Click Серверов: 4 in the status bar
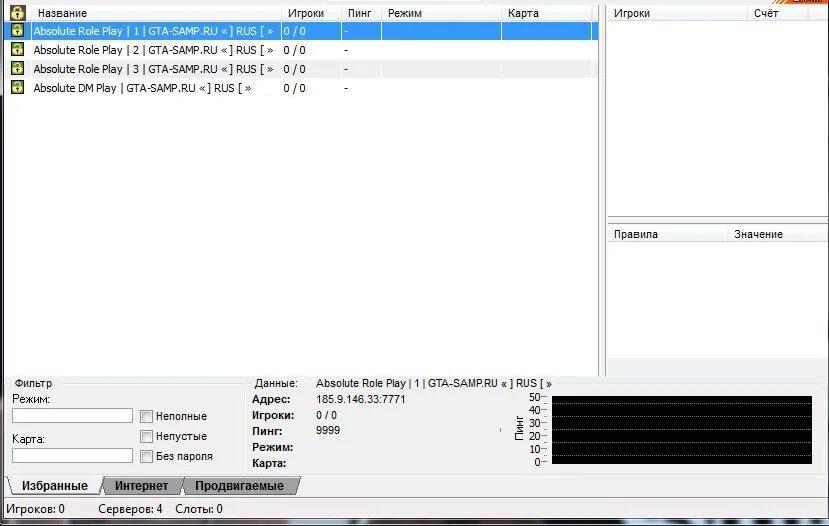The width and height of the screenshot is (829, 526). coord(130,509)
